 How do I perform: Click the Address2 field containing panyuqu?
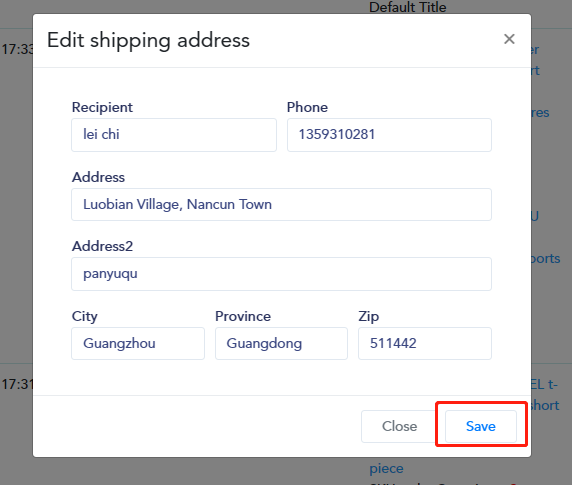click(x=281, y=274)
